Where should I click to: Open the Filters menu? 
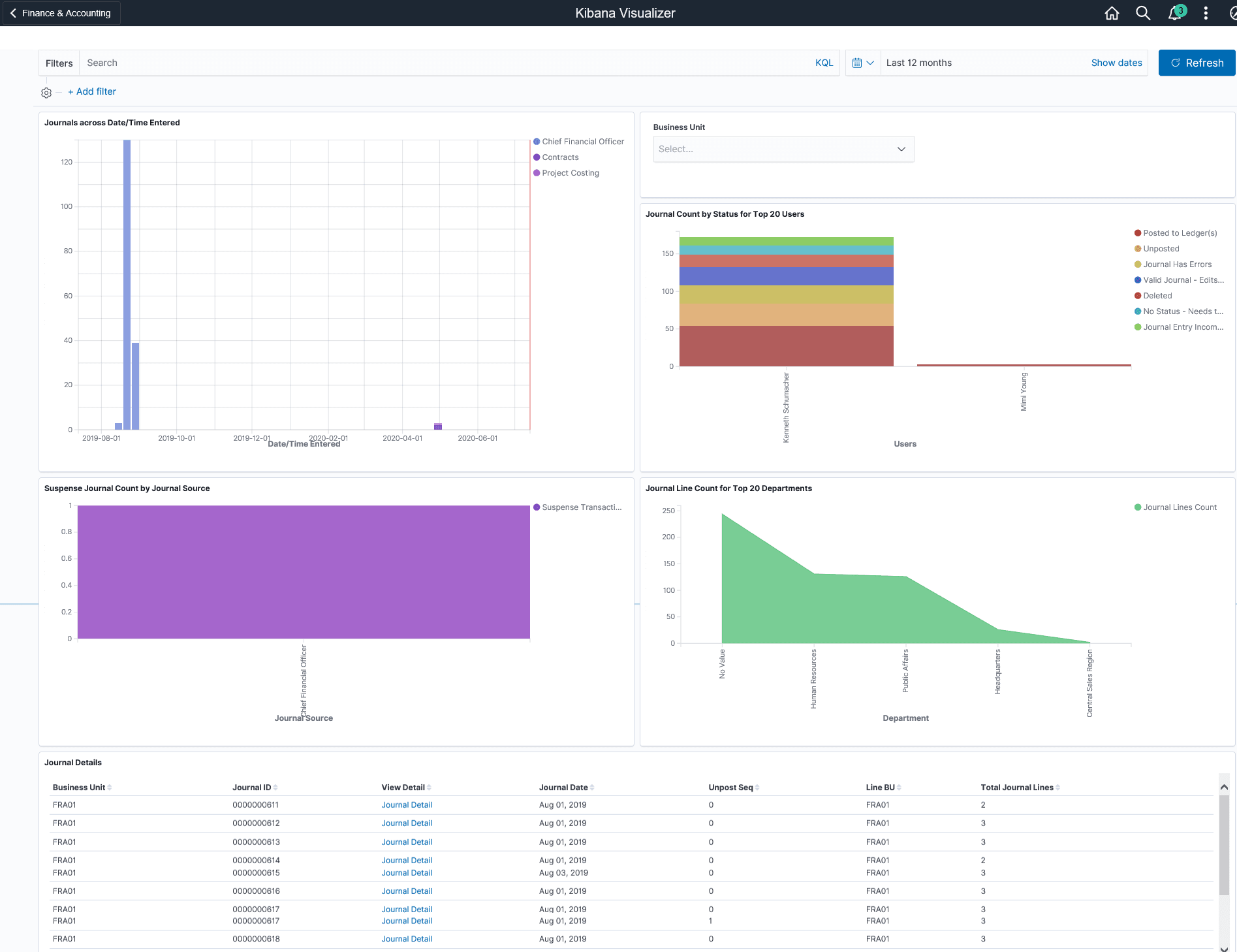point(59,63)
